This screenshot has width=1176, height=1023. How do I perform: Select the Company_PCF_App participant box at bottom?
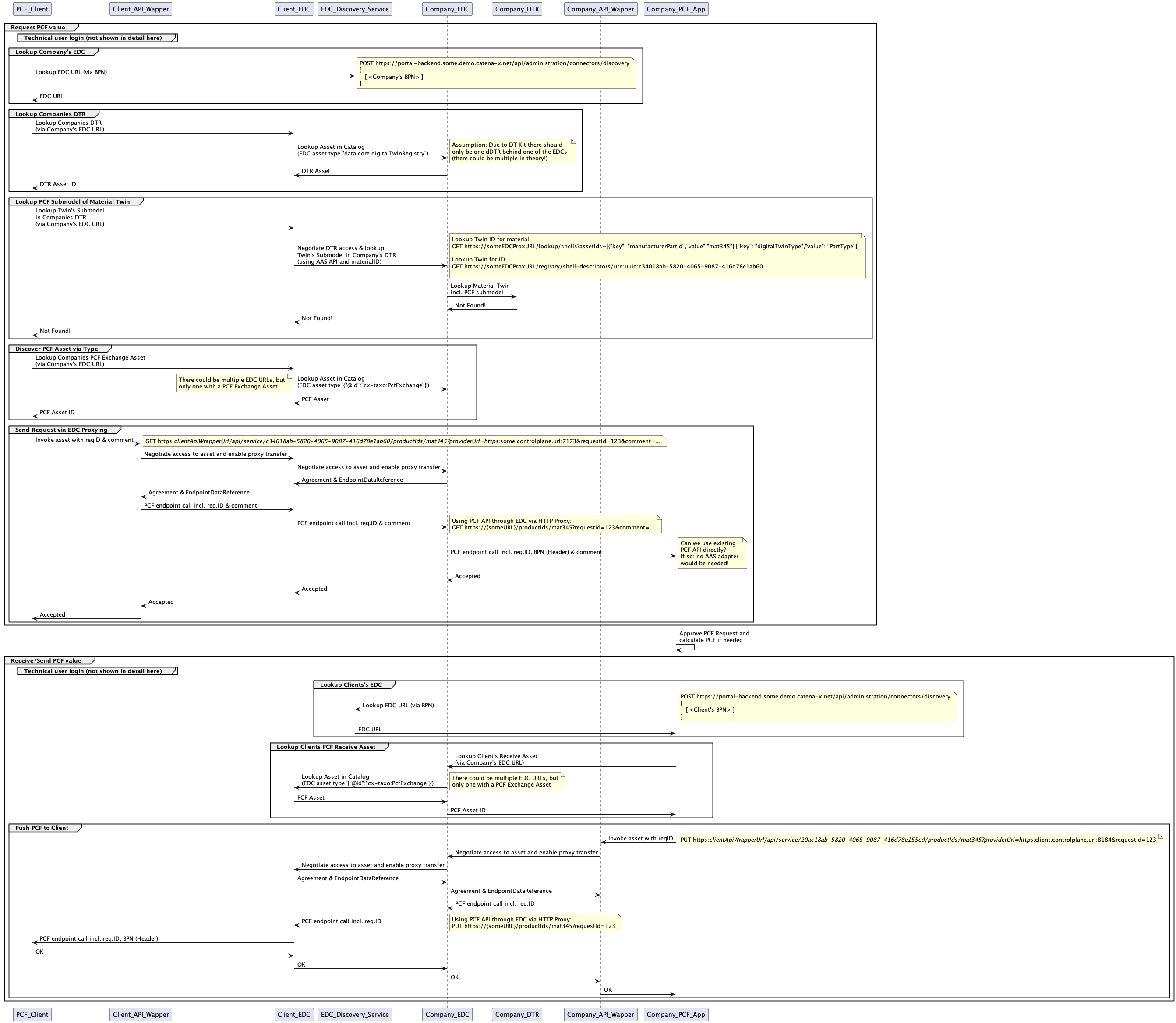676,1014
